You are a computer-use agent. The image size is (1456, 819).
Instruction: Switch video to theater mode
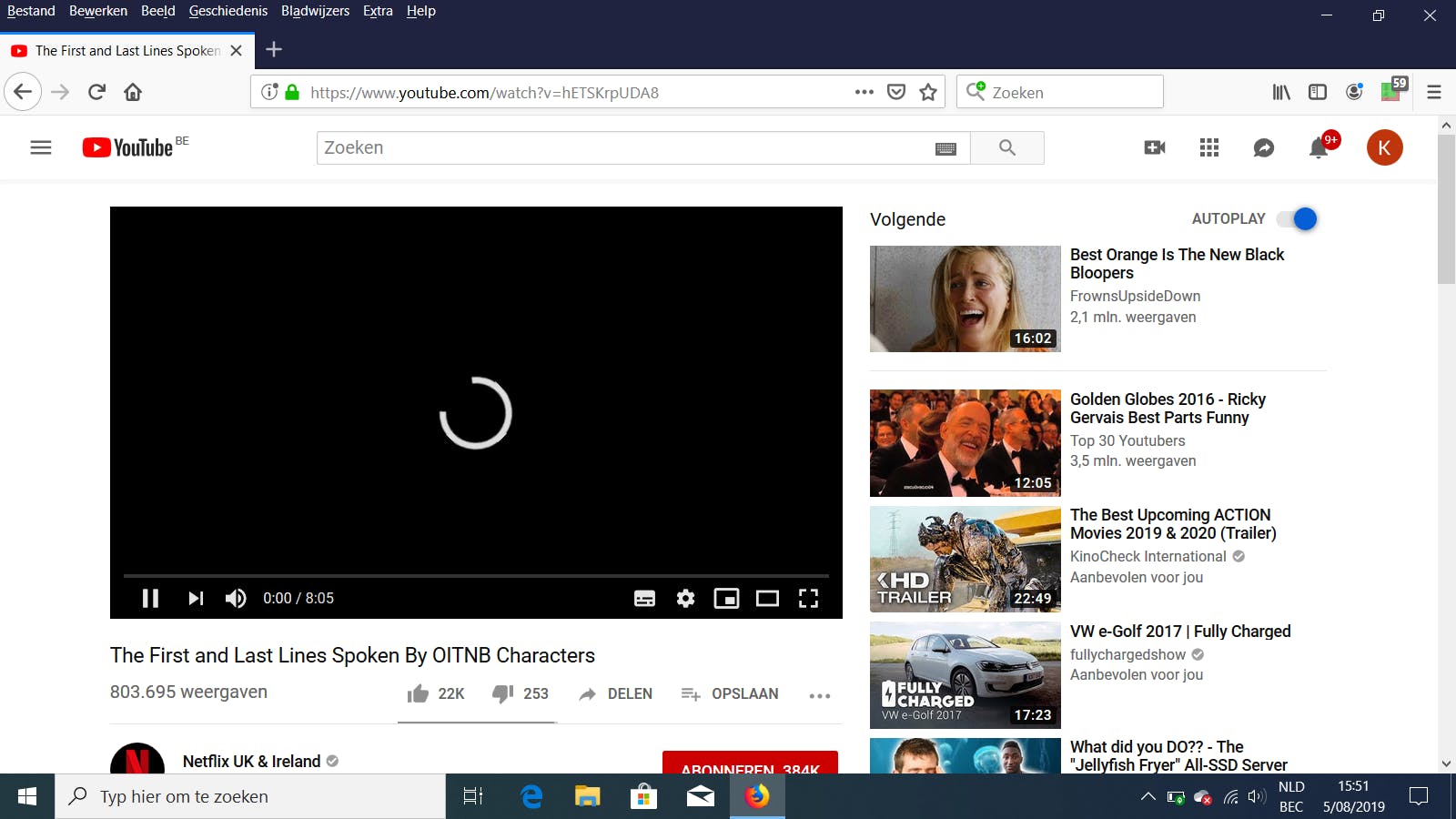click(x=767, y=598)
